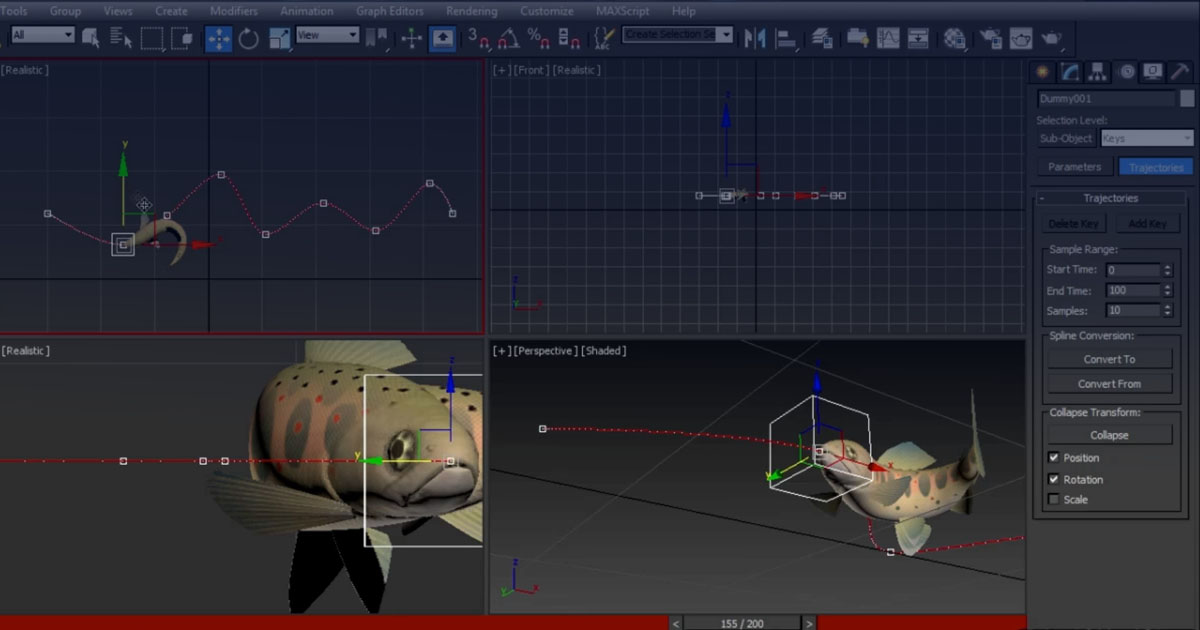This screenshot has height=630, width=1200.
Task: Open the Animation menu
Action: coord(306,11)
